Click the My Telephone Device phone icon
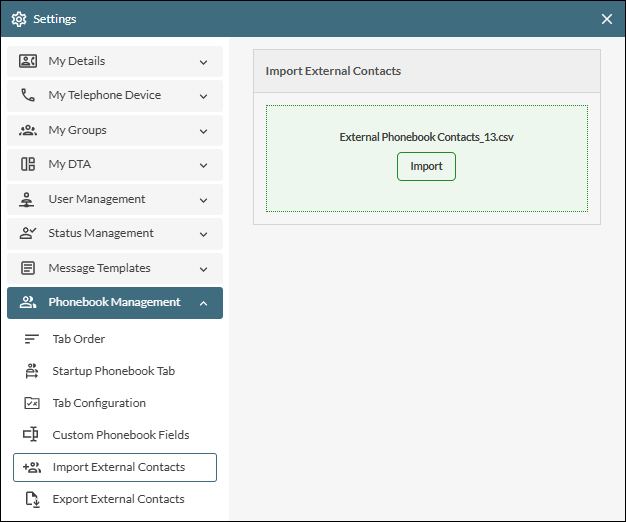The height and width of the screenshot is (522, 626). click(28, 96)
